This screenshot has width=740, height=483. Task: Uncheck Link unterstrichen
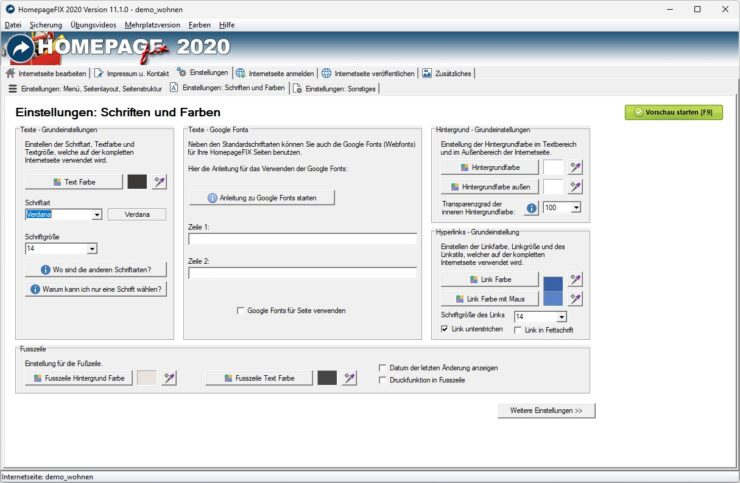(x=444, y=329)
